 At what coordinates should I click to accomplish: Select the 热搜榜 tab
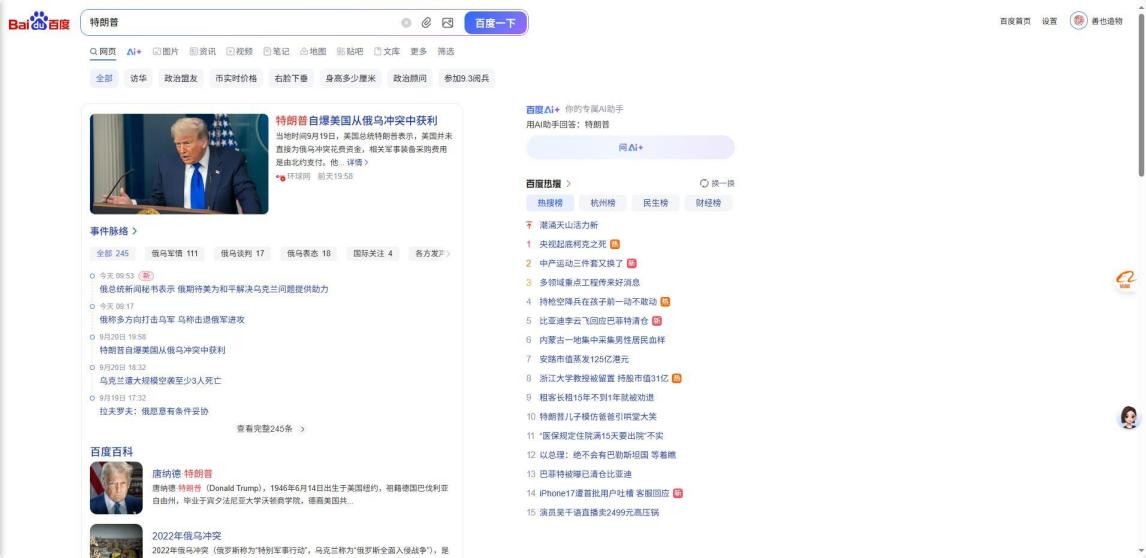(x=550, y=203)
